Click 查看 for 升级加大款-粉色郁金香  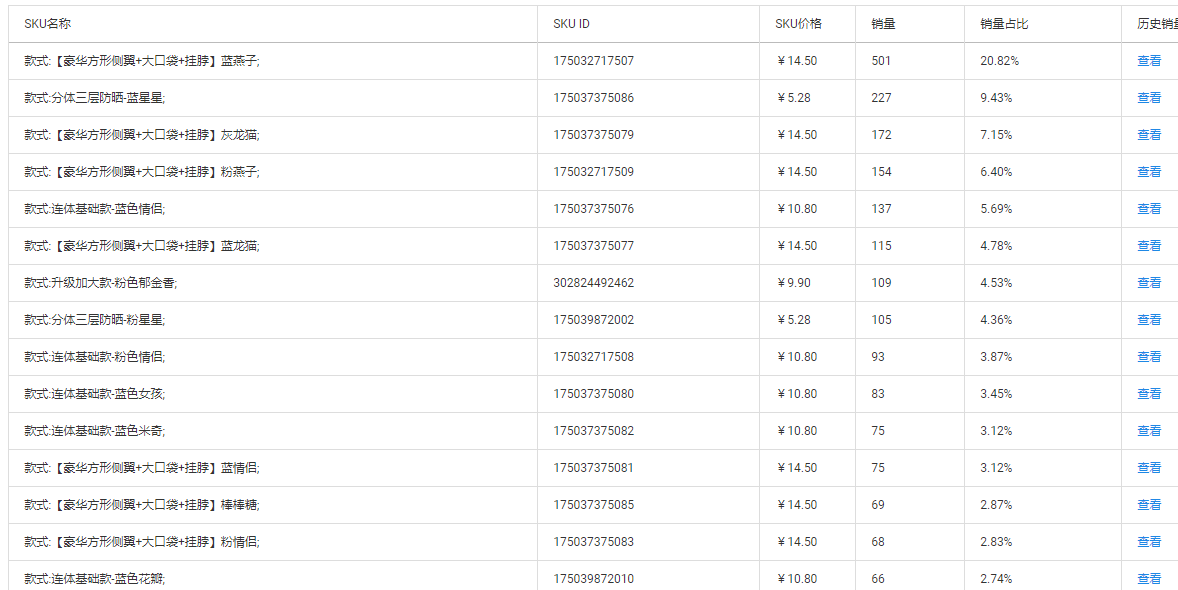pyautogui.click(x=1149, y=283)
